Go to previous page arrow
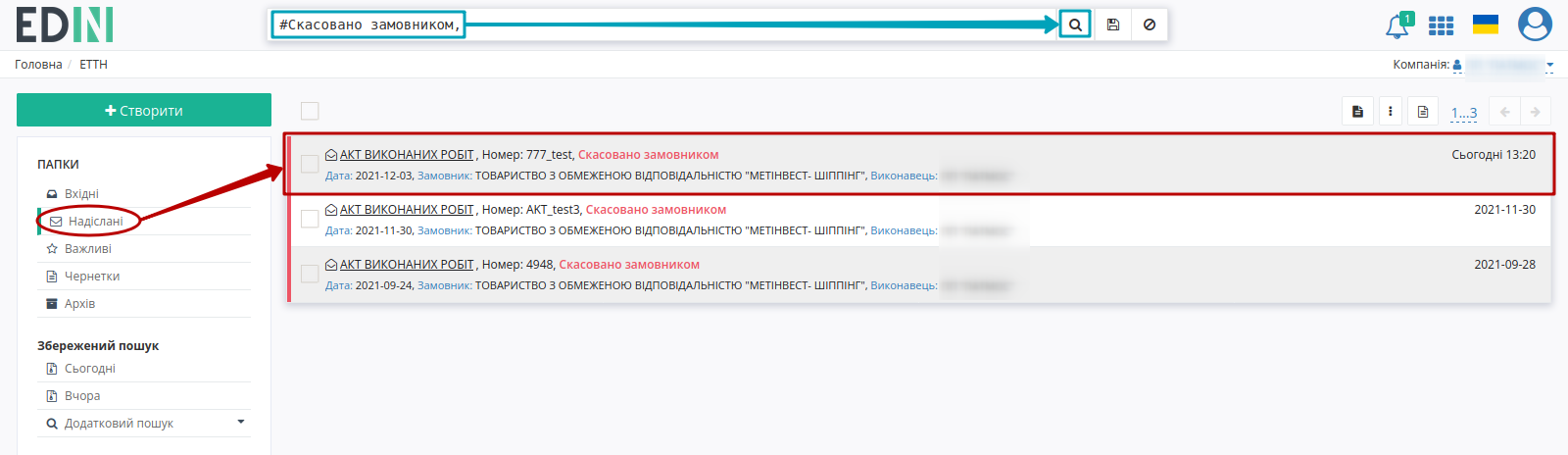The height and width of the screenshot is (455, 1568). [x=1504, y=112]
